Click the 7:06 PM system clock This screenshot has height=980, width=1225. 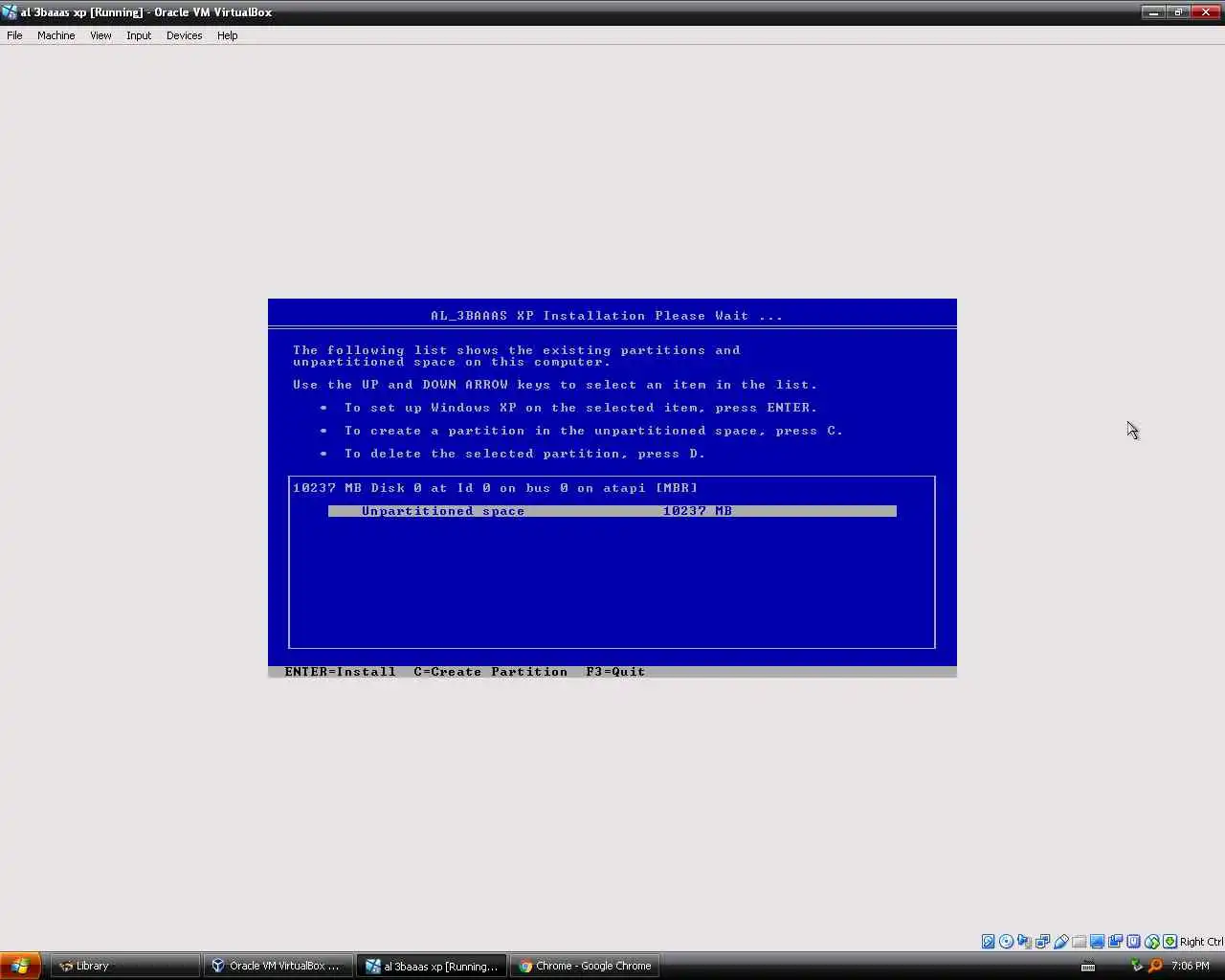(x=1191, y=966)
